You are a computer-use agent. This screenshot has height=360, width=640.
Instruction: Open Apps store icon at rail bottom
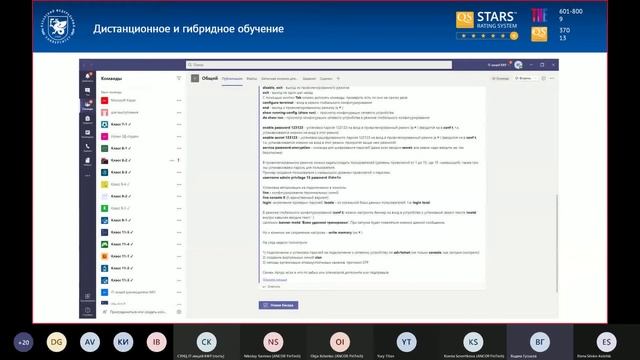pos(87,297)
